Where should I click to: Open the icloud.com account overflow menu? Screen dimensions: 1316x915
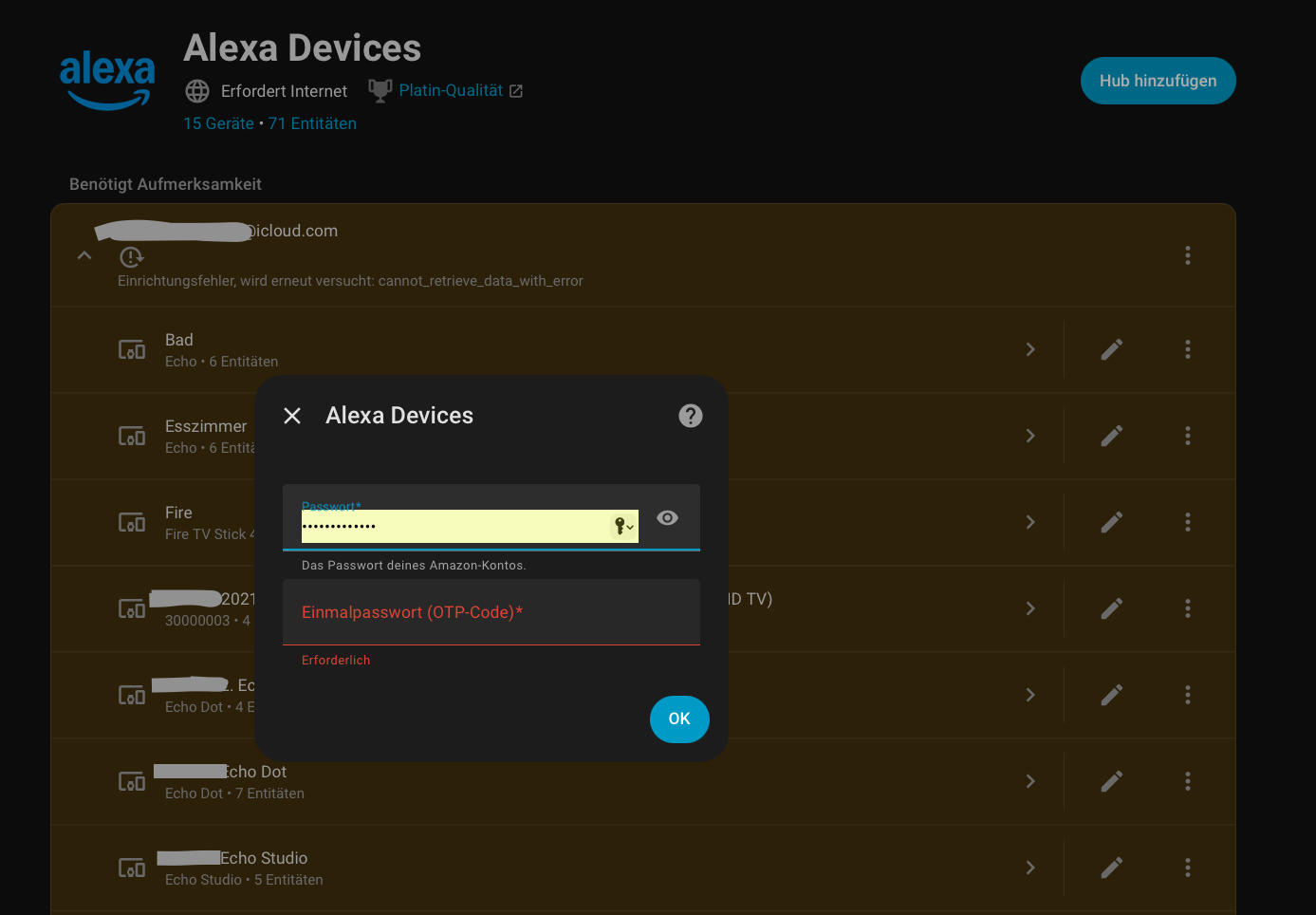(x=1188, y=255)
